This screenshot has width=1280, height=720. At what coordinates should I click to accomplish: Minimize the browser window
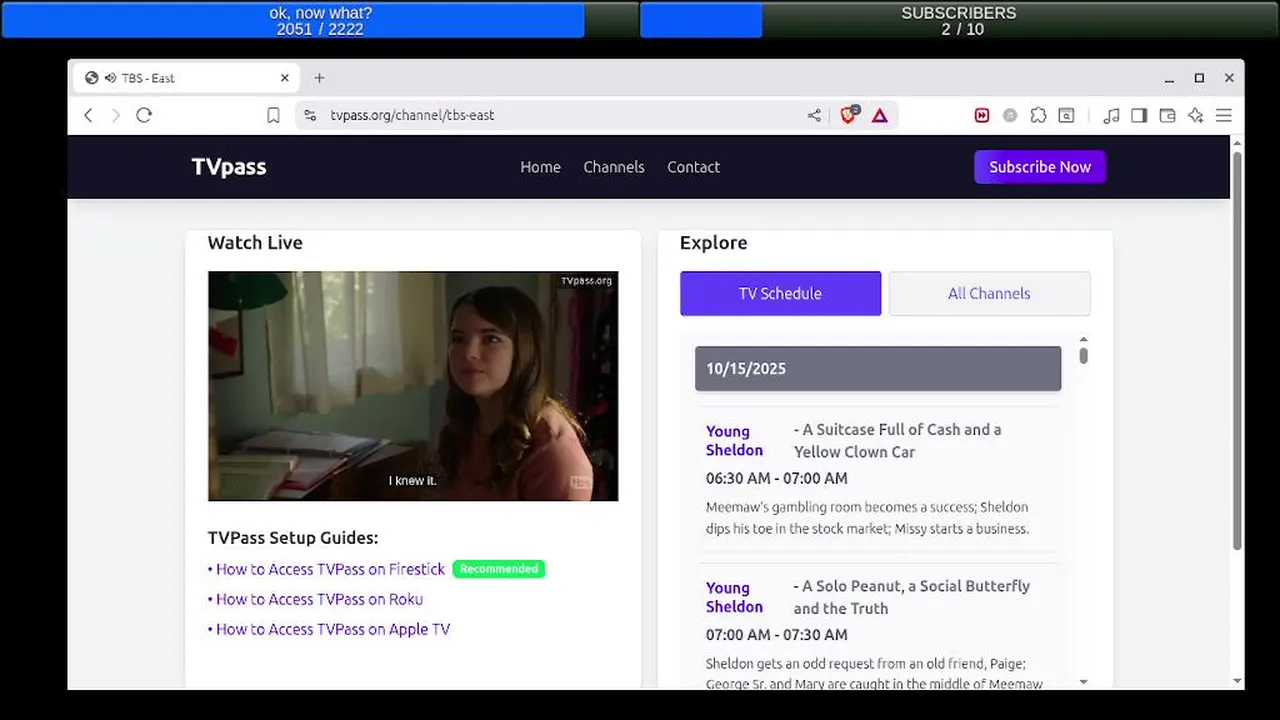(x=1169, y=78)
